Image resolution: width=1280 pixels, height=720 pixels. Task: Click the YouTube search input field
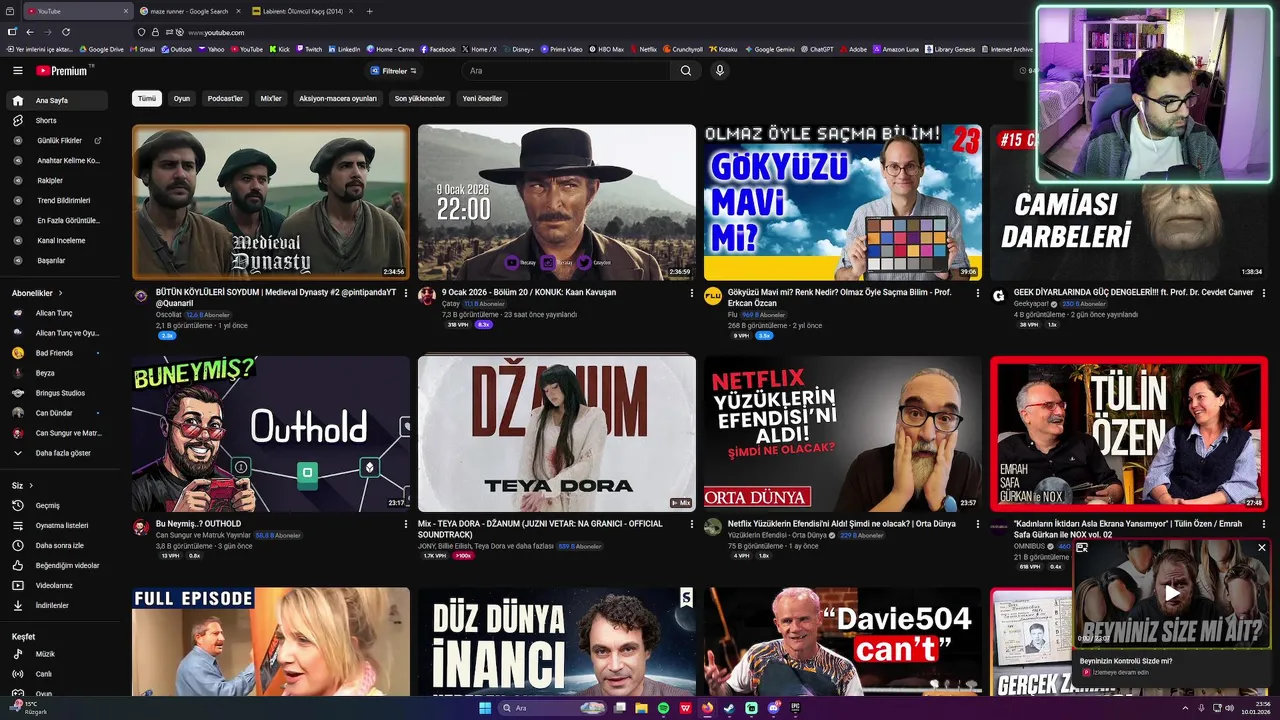pos(566,71)
